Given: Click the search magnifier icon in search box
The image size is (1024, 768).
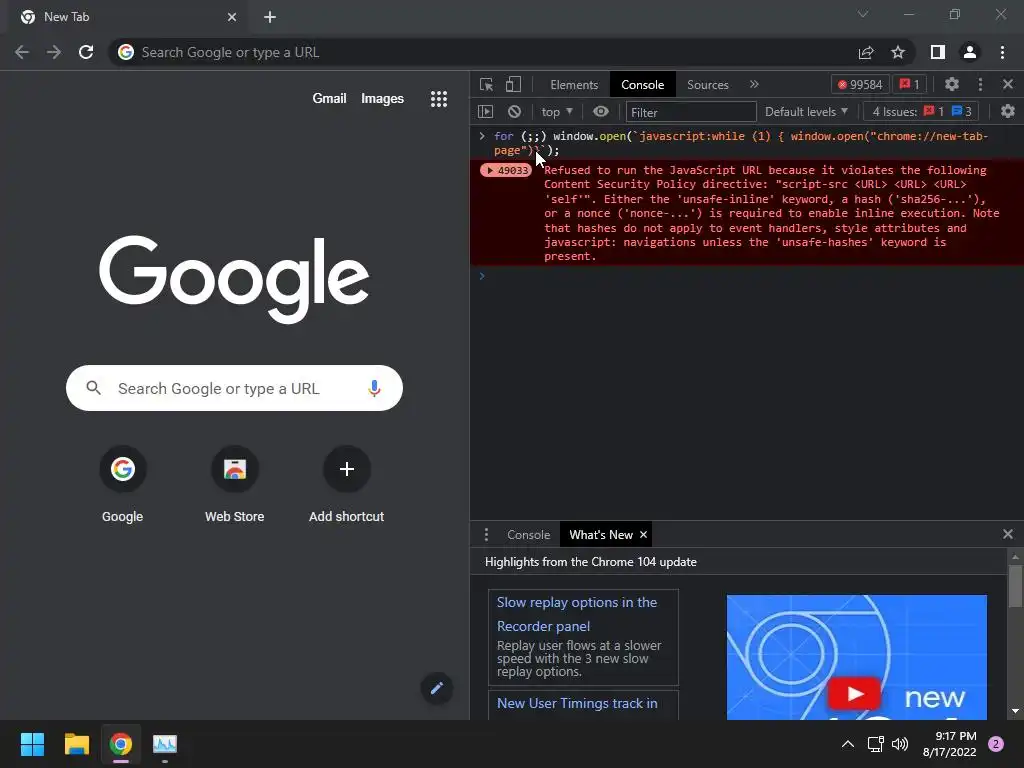Looking at the screenshot, I should (93, 388).
